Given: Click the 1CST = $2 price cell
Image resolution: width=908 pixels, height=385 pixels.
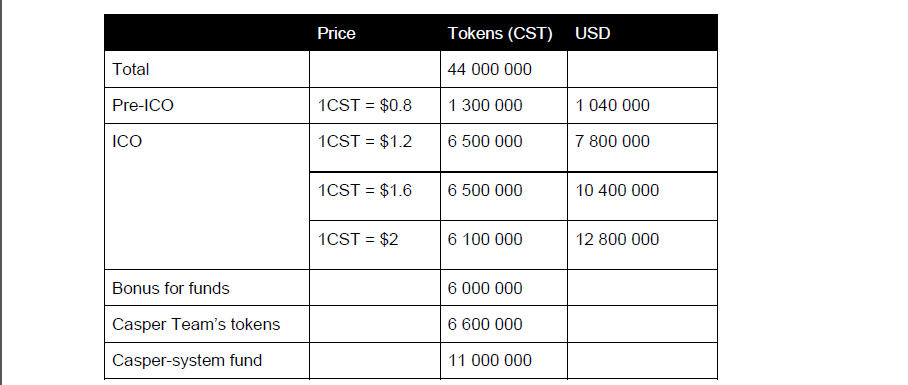Looking at the screenshot, I should point(358,239).
